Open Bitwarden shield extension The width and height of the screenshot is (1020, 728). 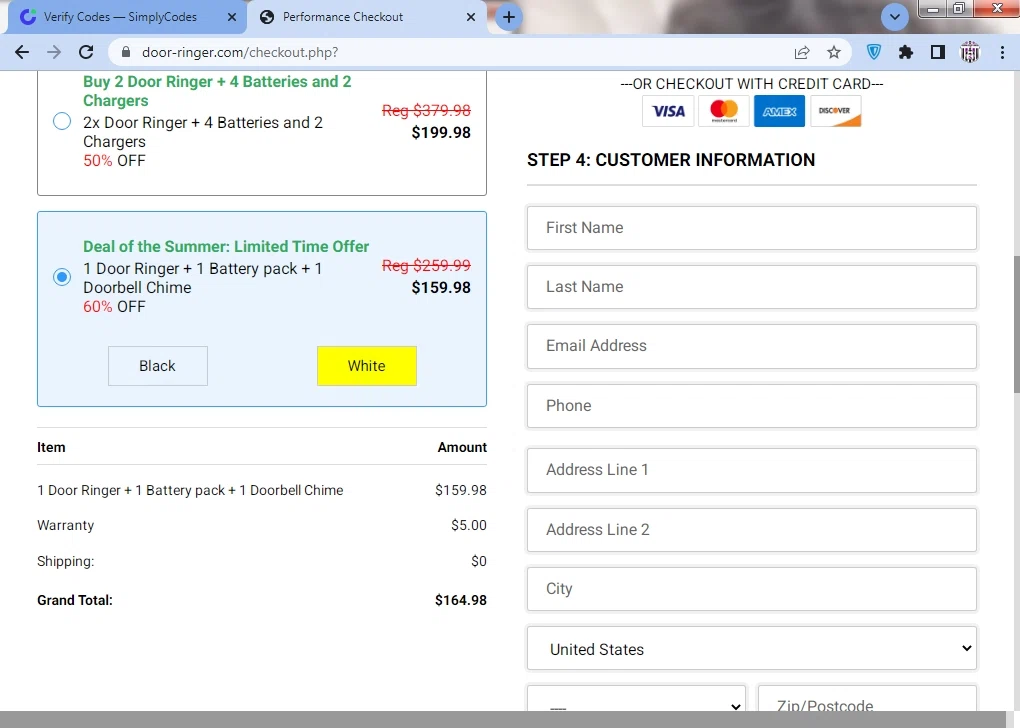tap(874, 53)
